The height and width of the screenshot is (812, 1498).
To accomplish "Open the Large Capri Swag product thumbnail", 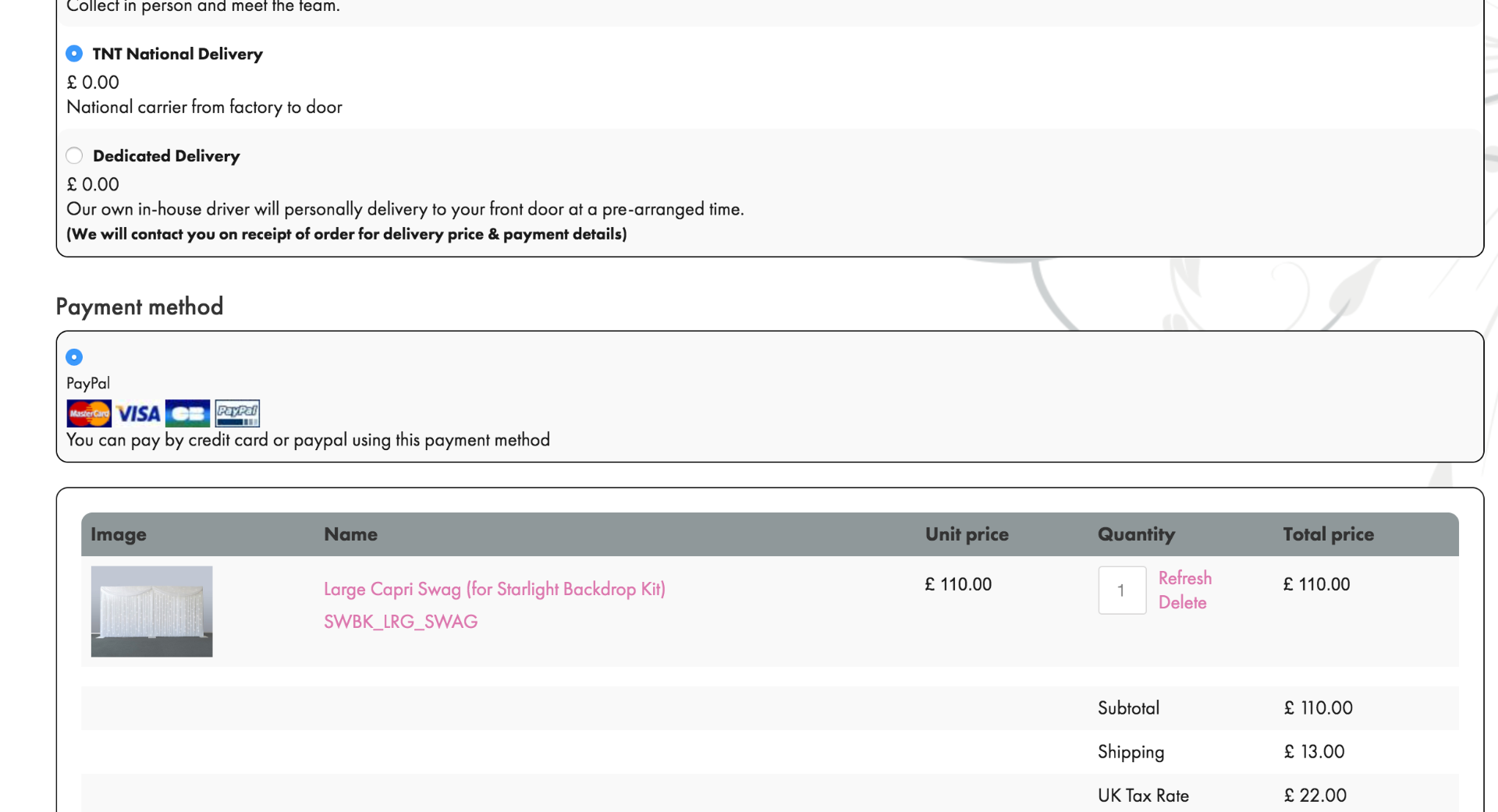I will coord(151,612).
